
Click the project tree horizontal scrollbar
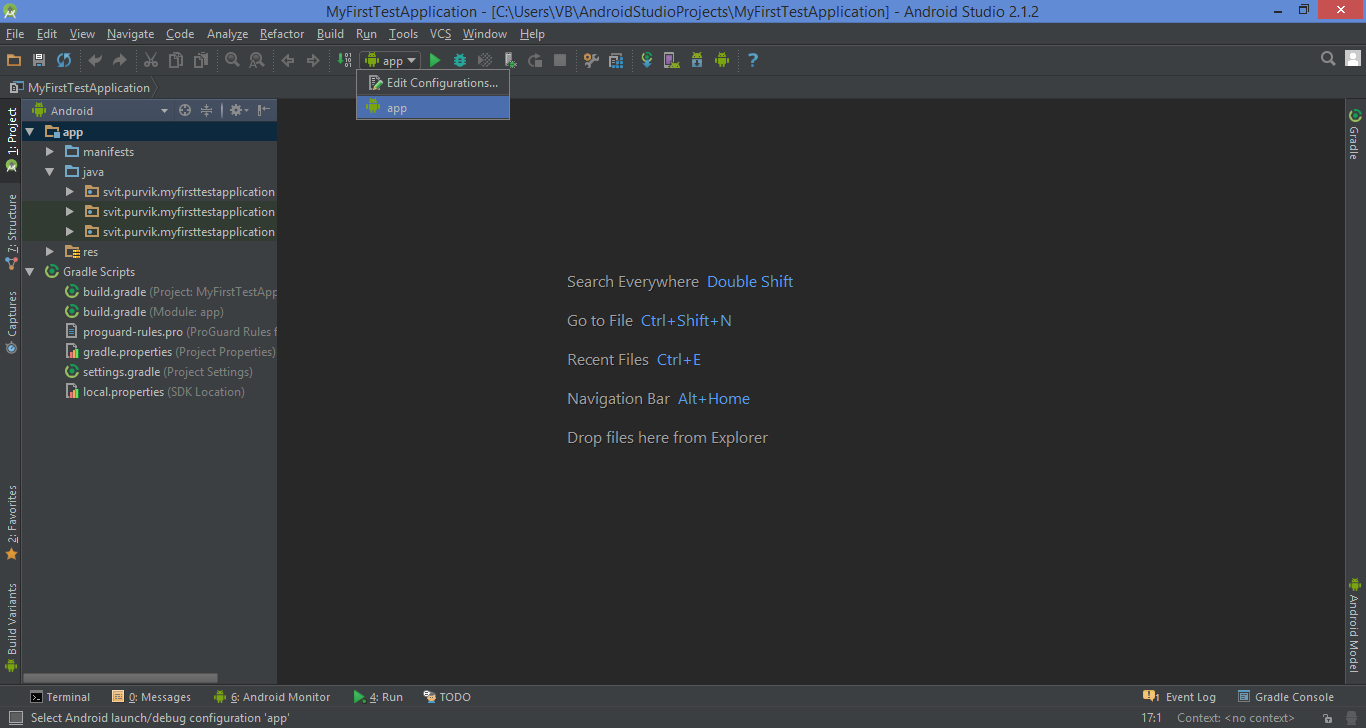click(120, 678)
